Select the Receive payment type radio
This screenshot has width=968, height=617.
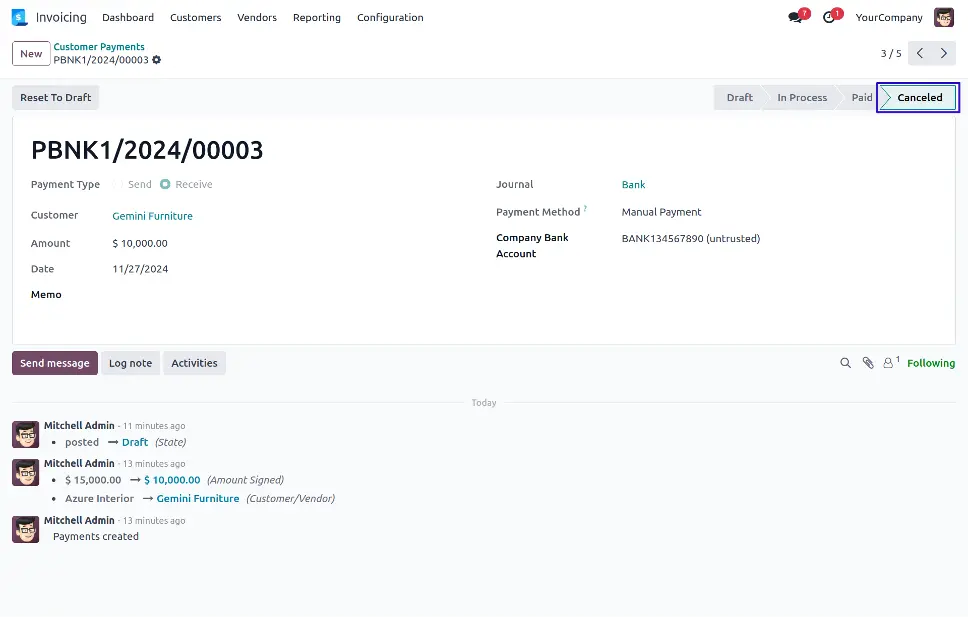[165, 185]
